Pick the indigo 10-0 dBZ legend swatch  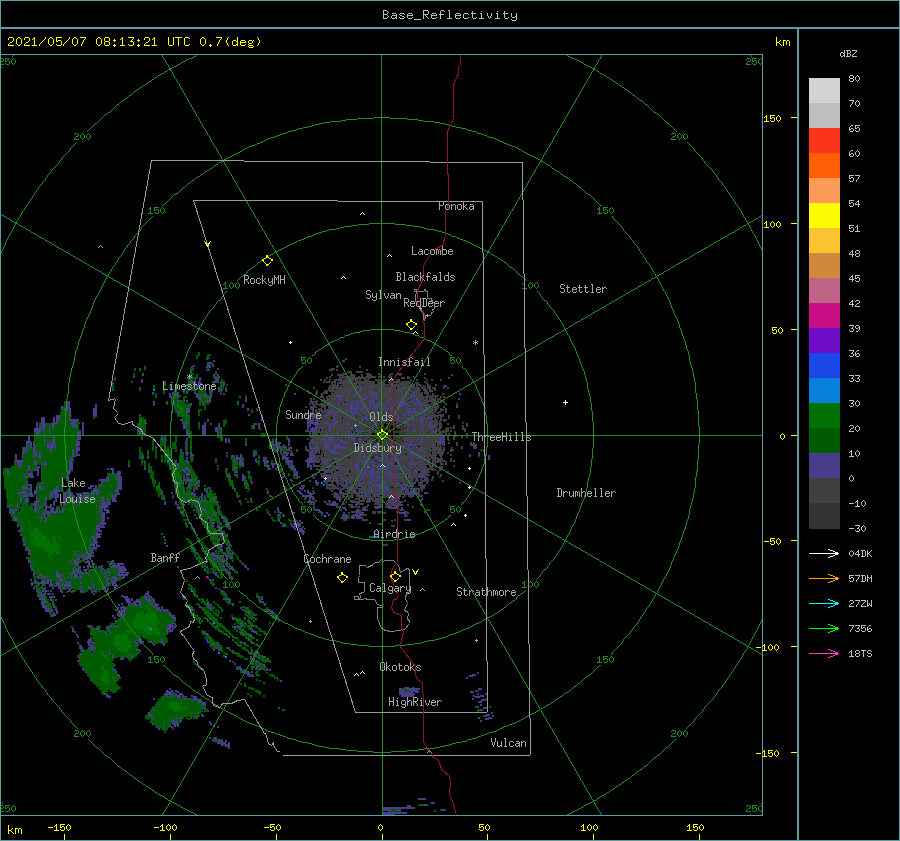(x=824, y=466)
